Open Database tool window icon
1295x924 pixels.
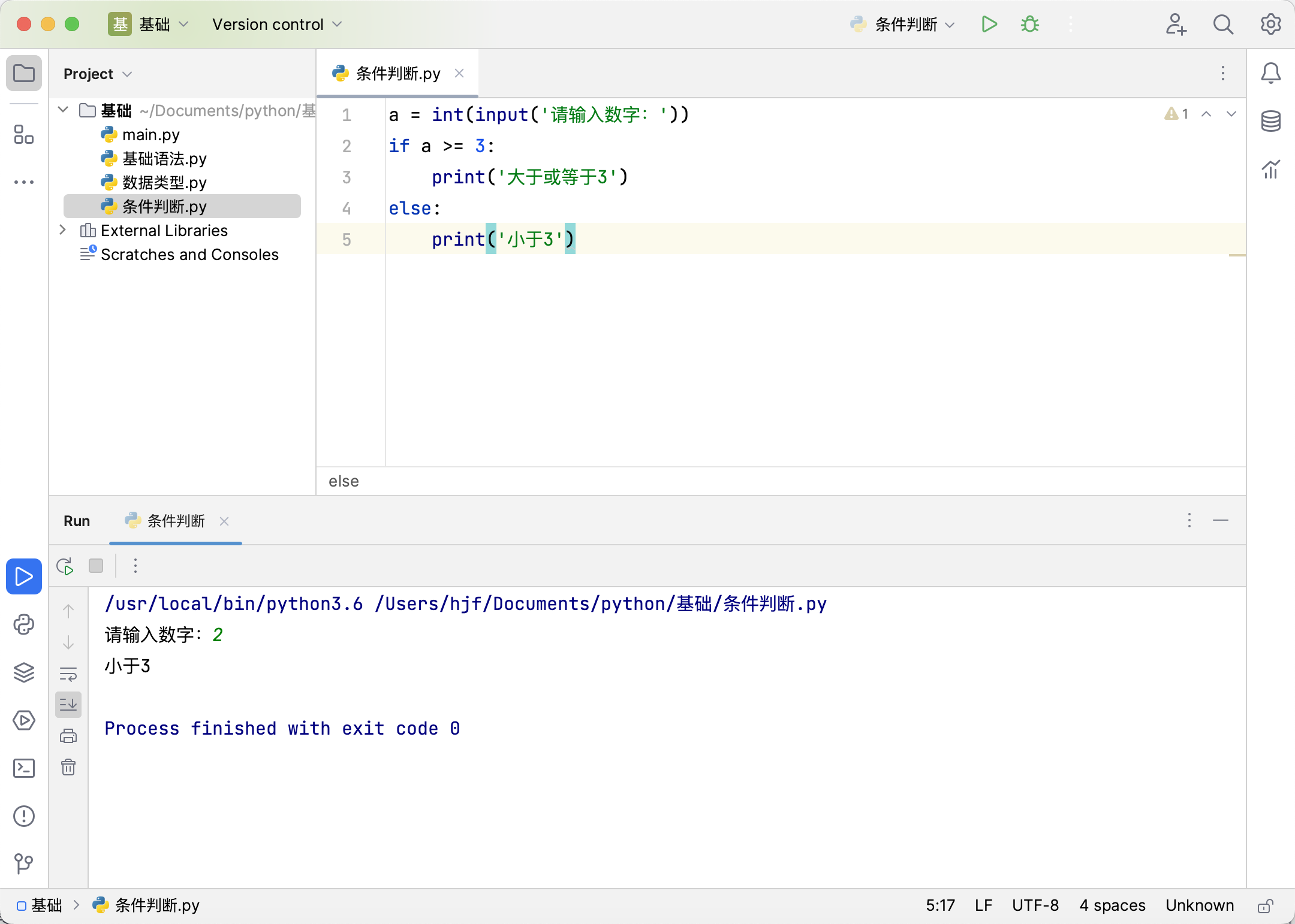click(x=1270, y=122)
